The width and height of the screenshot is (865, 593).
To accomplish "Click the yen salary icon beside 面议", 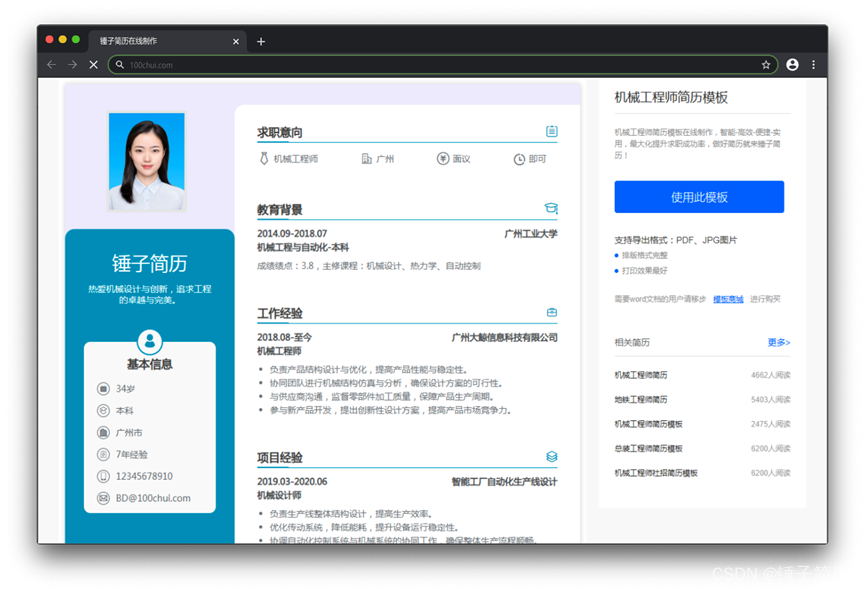I will 443,159.
